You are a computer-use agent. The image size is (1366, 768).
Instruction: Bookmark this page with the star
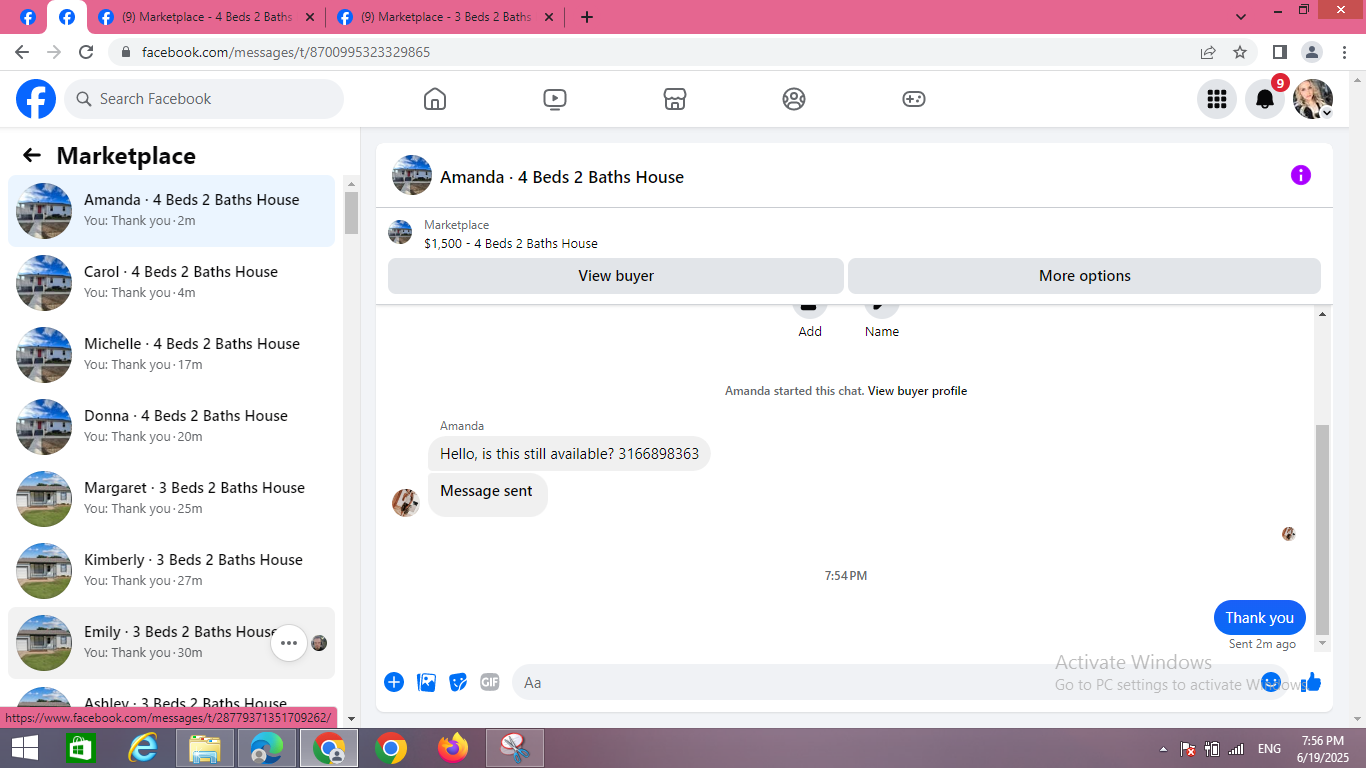[1240, 52]
